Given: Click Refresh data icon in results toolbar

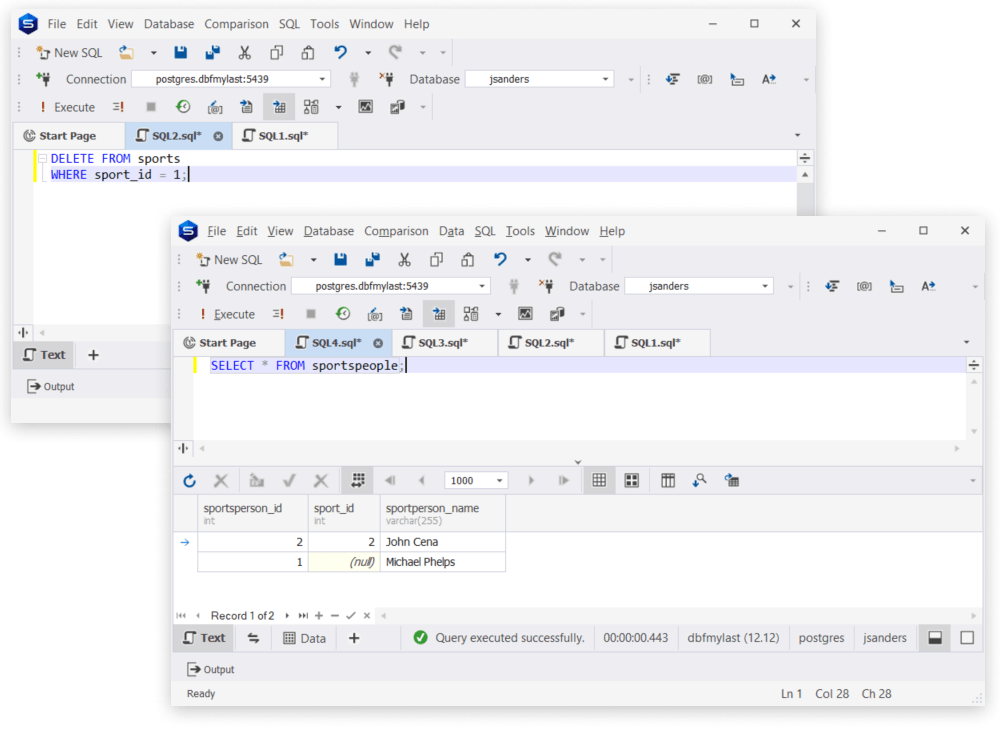Looking at the screenshot, I should click(189, 481).
